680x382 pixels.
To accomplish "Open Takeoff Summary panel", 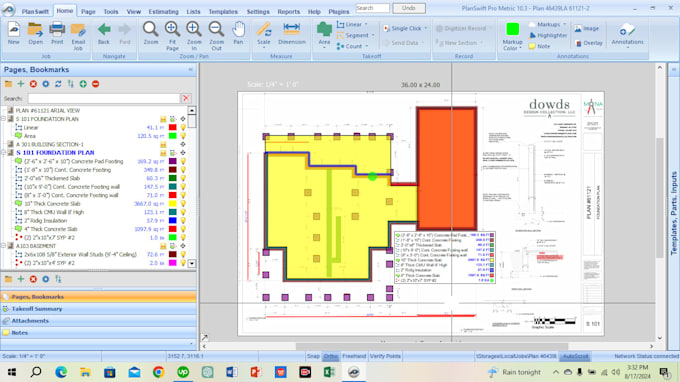I will (x=98, y=309).
